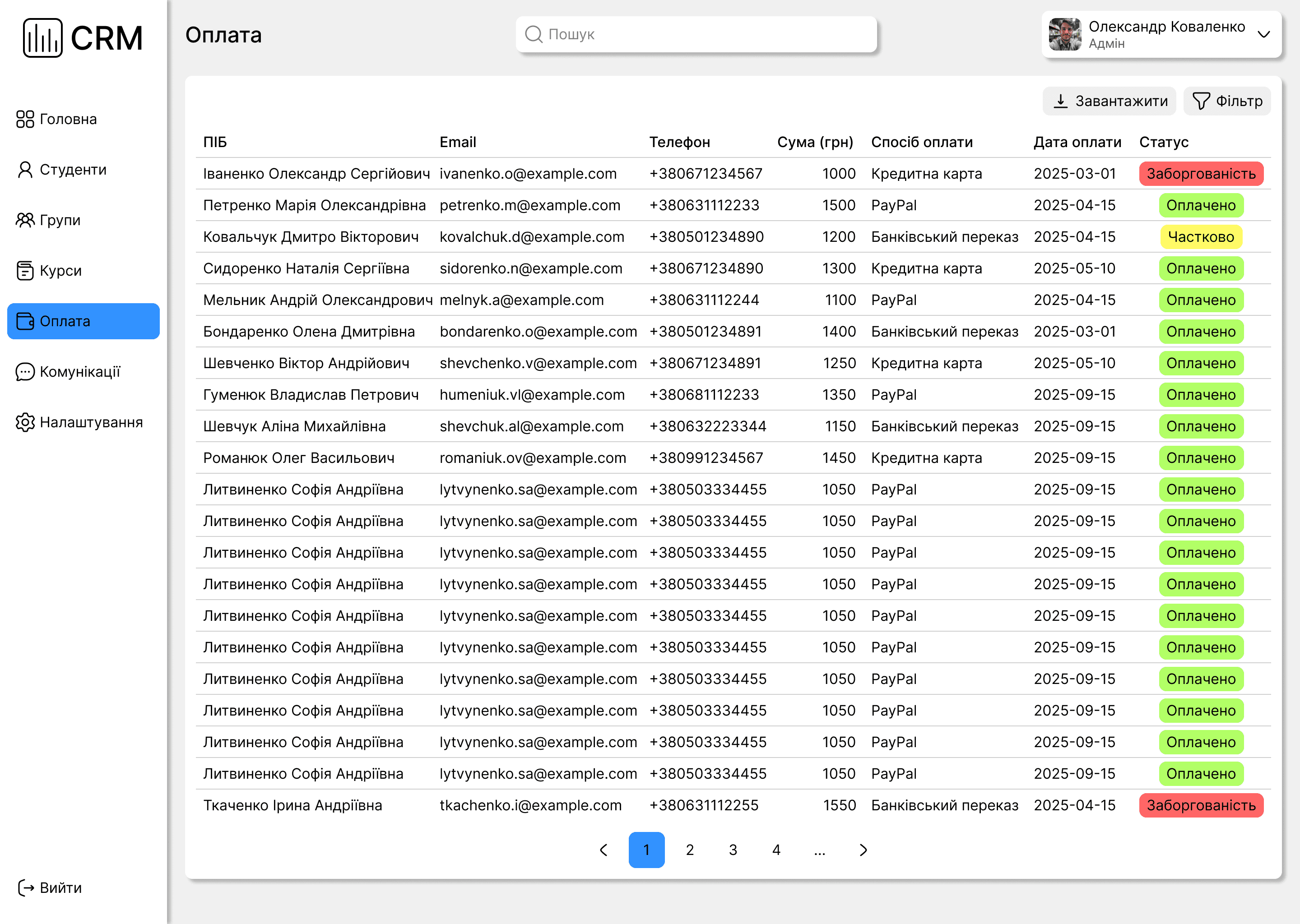Viewport: 1300px width, 924px height.
Task: Click the user avatar photo
Action: point(1064,34)
